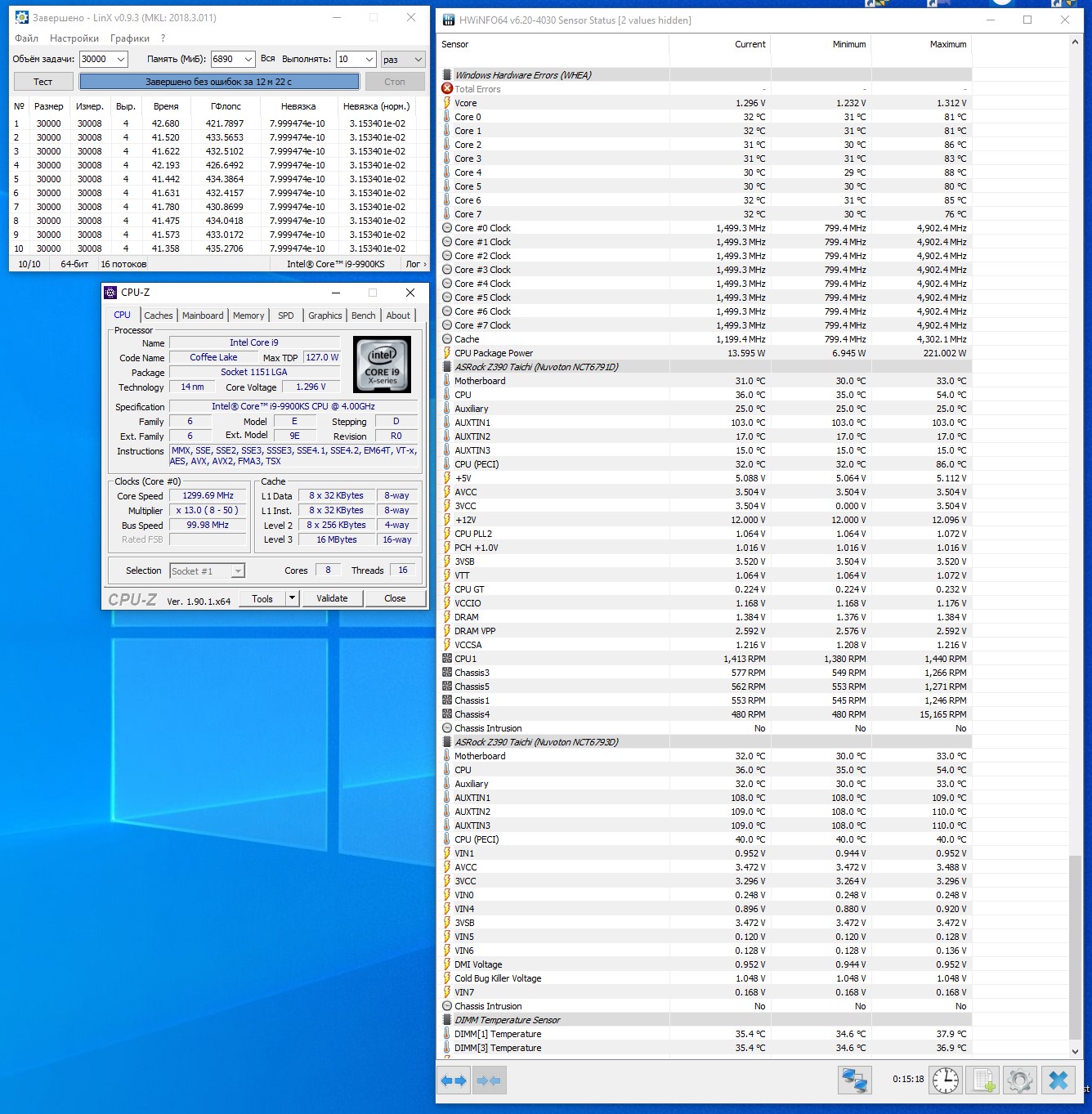Expand the Память (МиБ) combo box
This screenshot has width=1092, height=1114.
(x=248, y=59)
